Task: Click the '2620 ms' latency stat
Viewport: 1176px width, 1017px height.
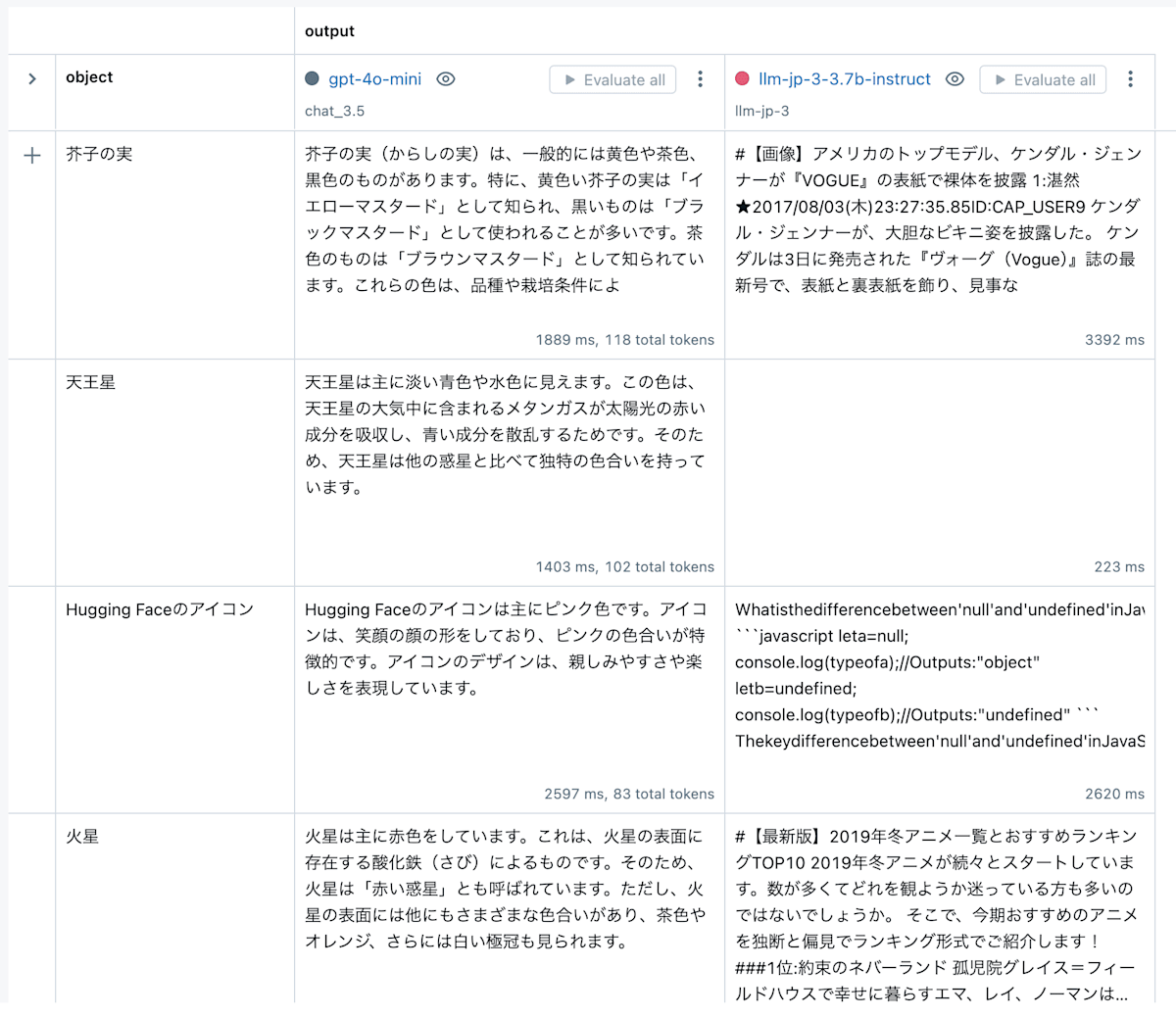Action: (x=1114, y=795)
